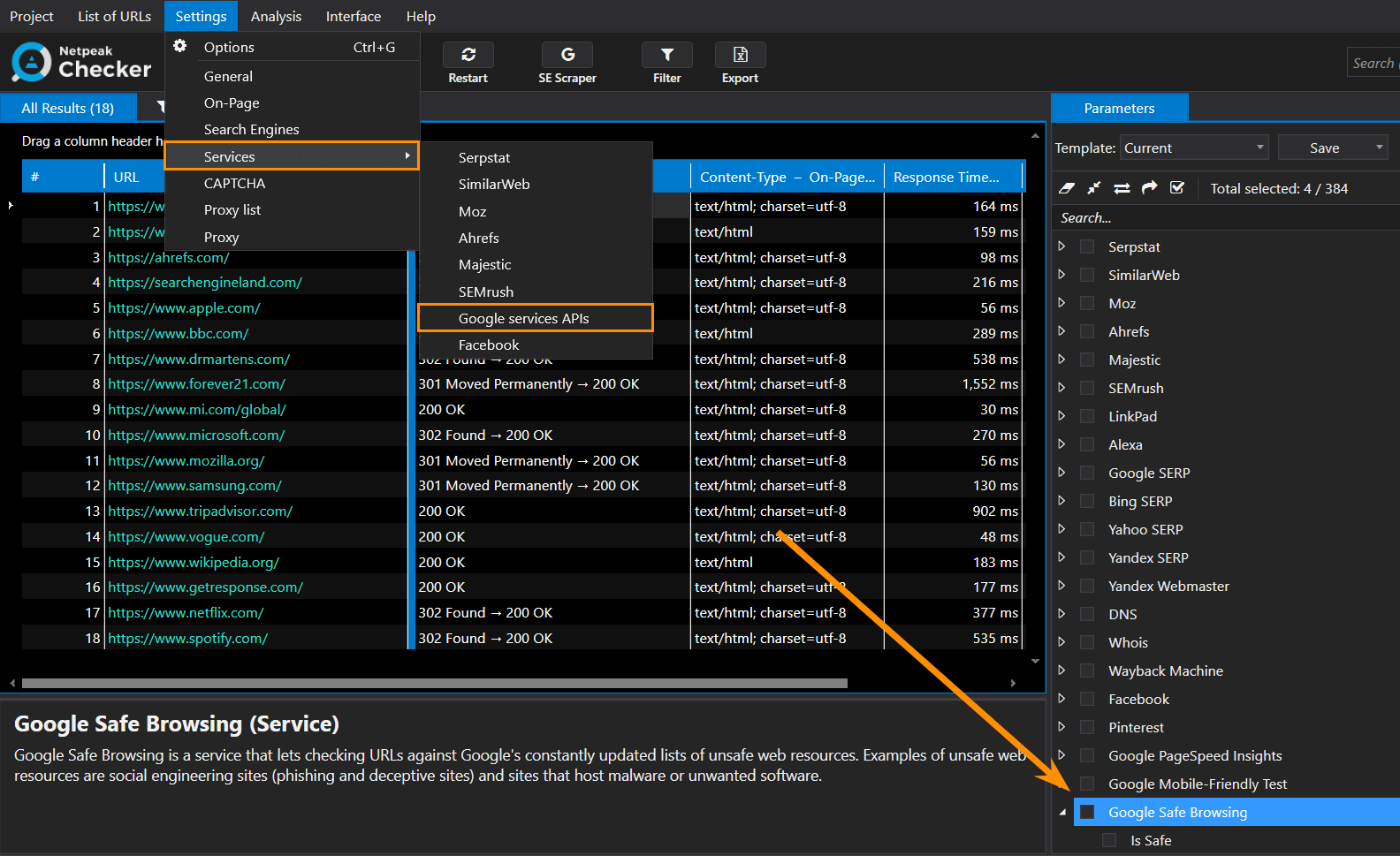Toggle the Google Safe Browsing checkbox

[1087, 812]
